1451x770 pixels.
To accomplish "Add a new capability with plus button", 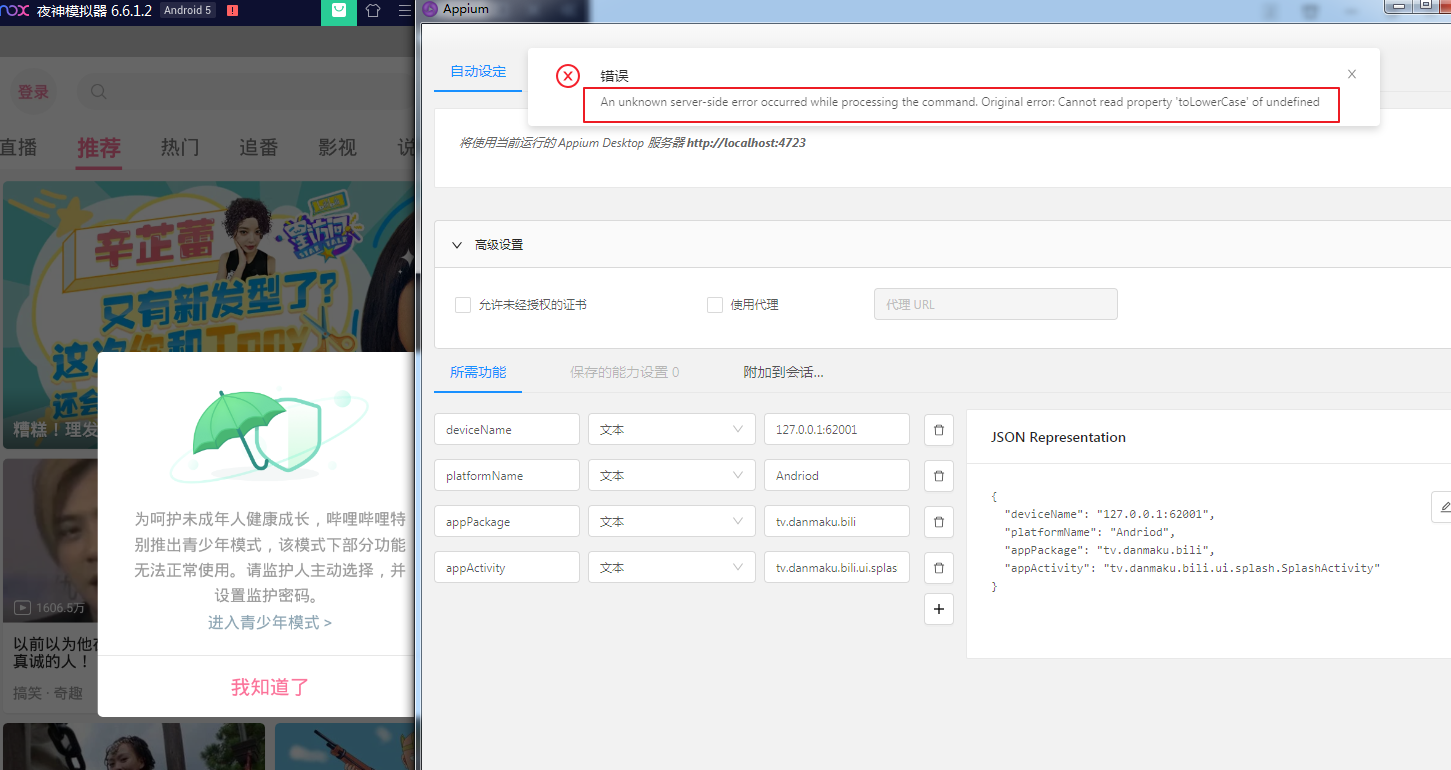I will point(938,609).
